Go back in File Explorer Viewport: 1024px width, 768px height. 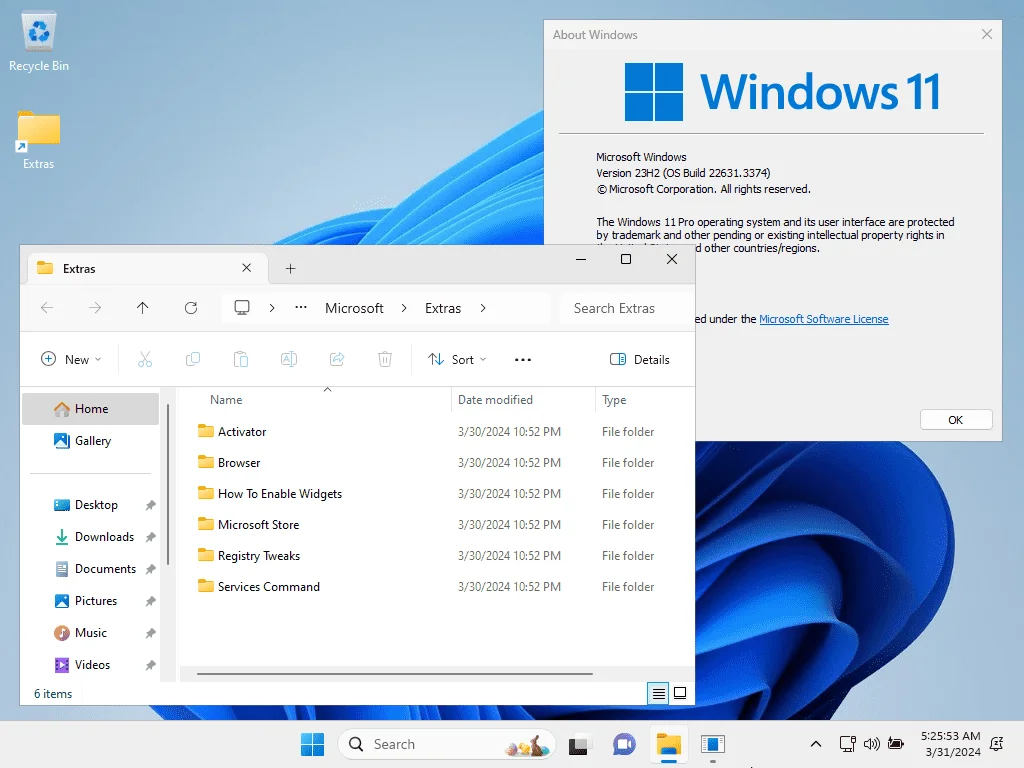point(47,308)
